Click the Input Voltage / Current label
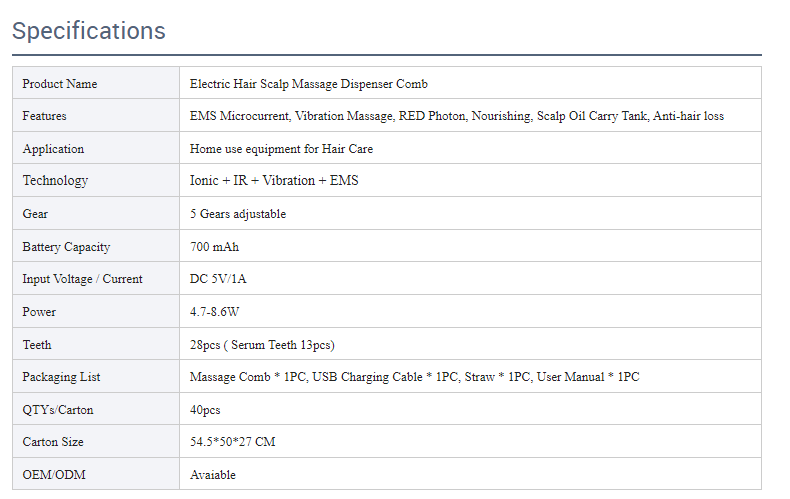Image resolution: width=790 pixels, height=499 pixels. pyautogui.click(x=82, y=279)
